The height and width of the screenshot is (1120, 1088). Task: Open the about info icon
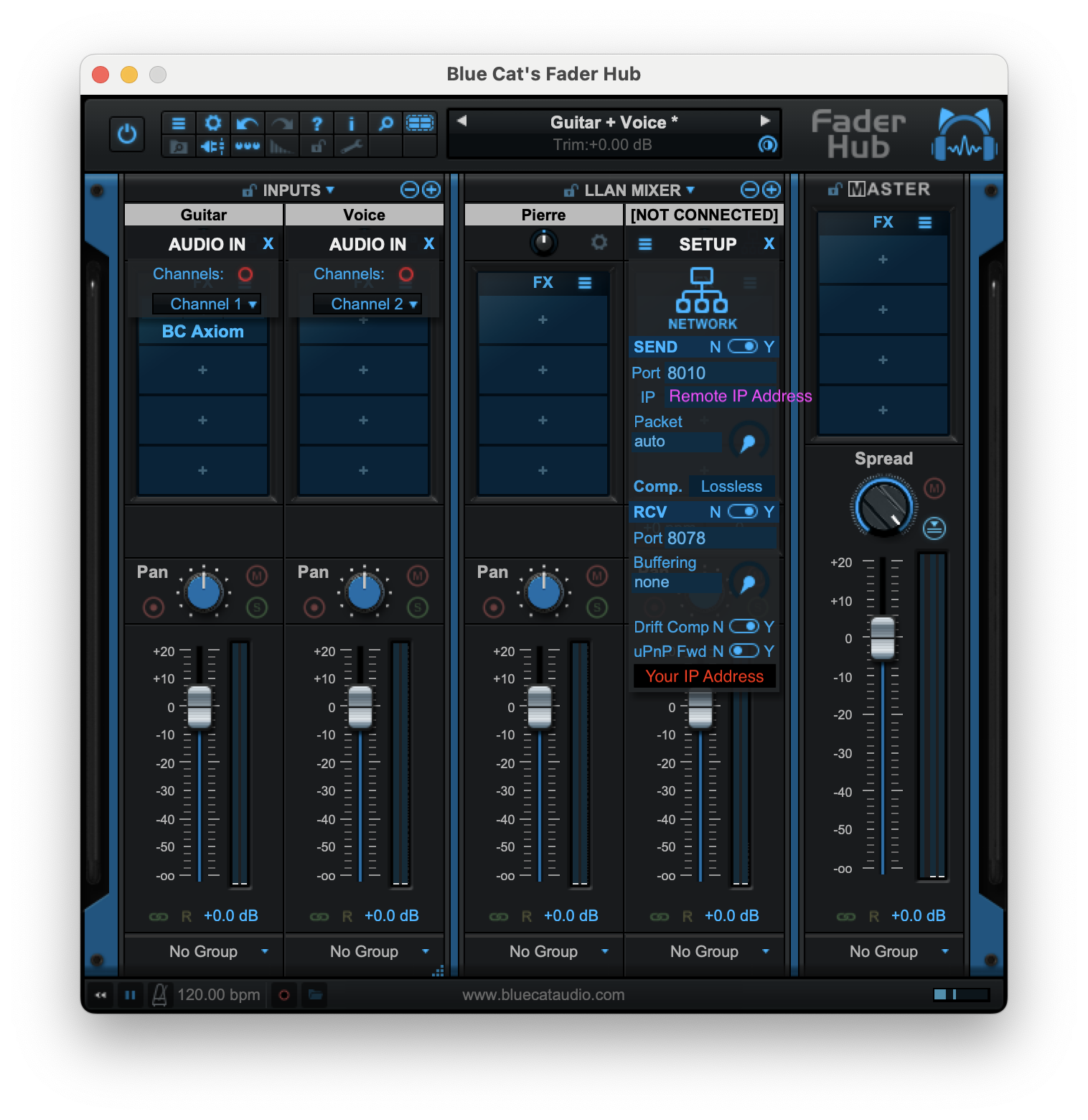click(x=351, y=123)
